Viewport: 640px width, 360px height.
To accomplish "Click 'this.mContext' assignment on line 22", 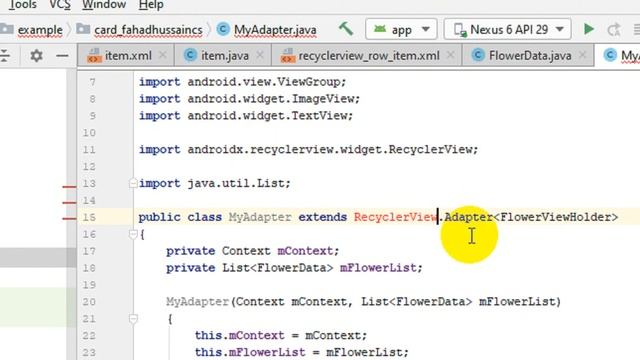I will tap(240, 336).
